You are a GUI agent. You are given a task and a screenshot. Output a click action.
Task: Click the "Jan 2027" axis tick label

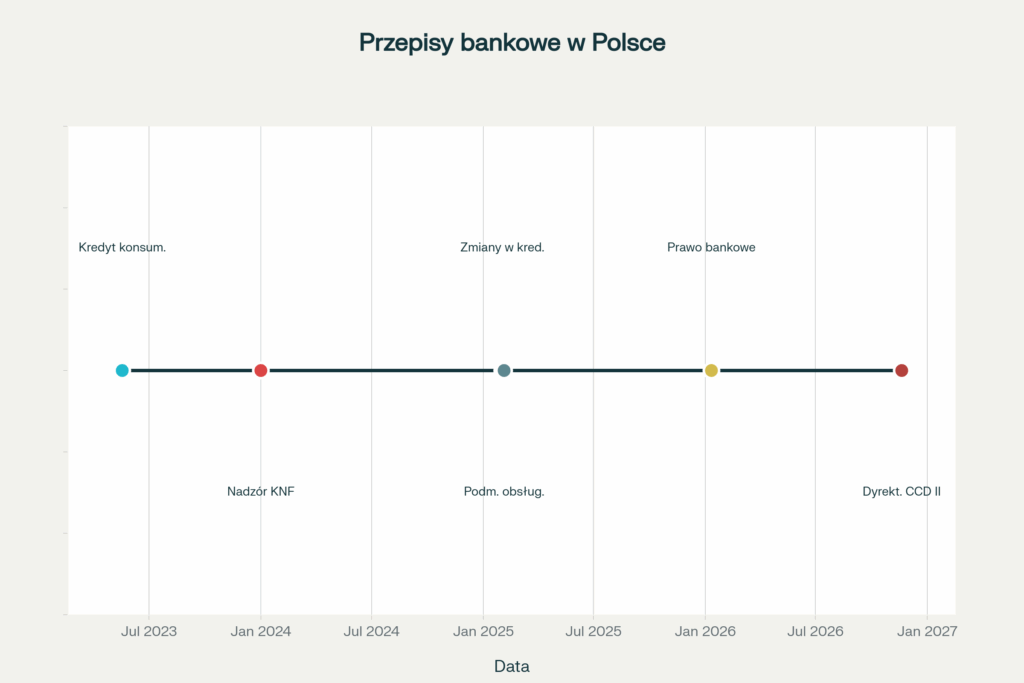(x=927, y=632)
